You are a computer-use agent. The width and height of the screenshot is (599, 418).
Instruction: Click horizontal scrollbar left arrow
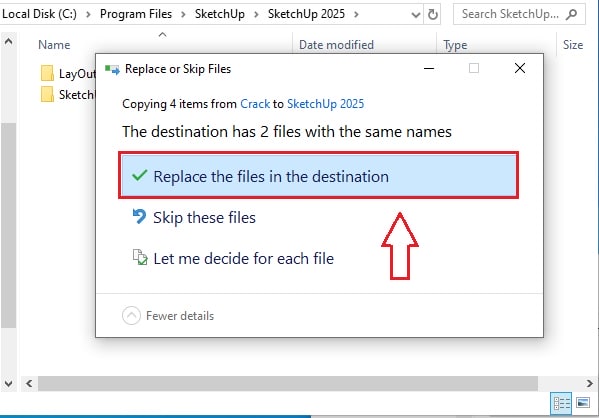[29, 383]
